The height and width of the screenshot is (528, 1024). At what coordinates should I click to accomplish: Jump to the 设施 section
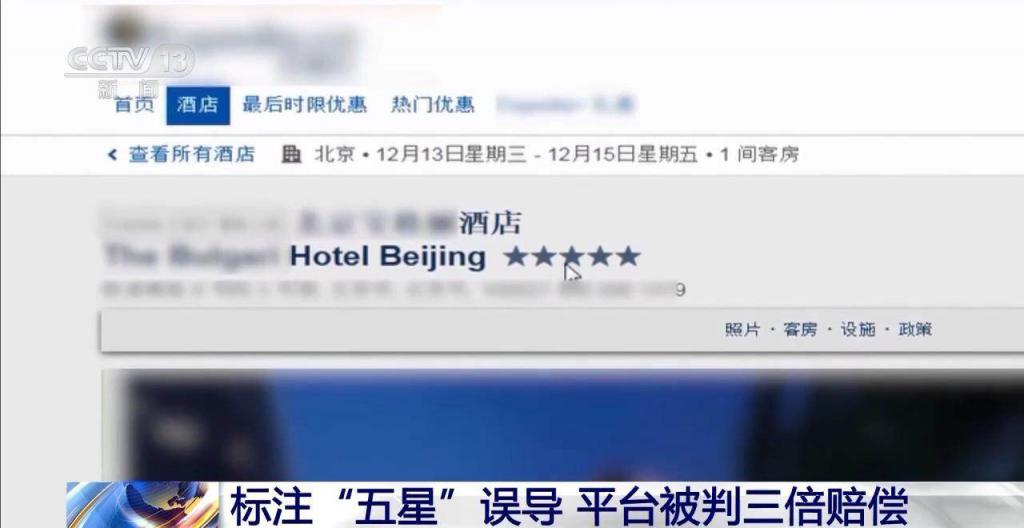857,329
